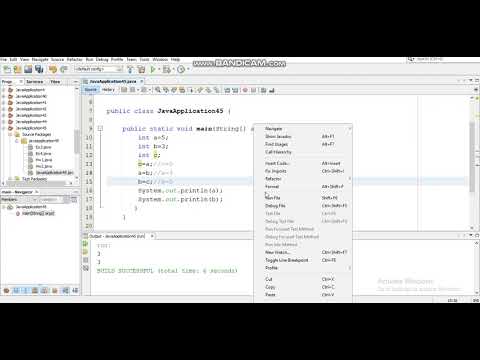Choose Call Hierarchy in context menu
Viewport: 480px width, 360px height.
[303, 152]
